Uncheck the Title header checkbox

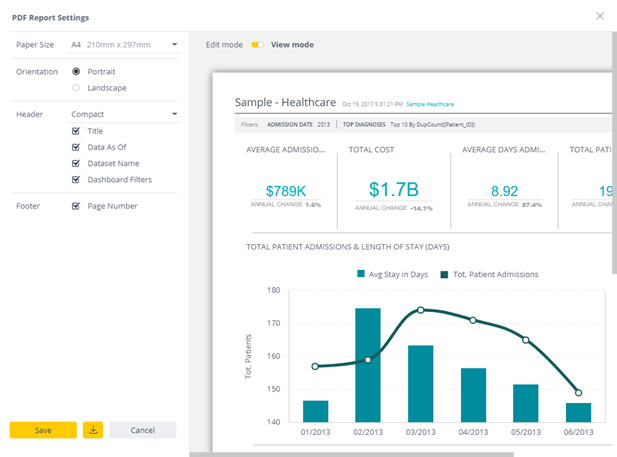(76, 131)
